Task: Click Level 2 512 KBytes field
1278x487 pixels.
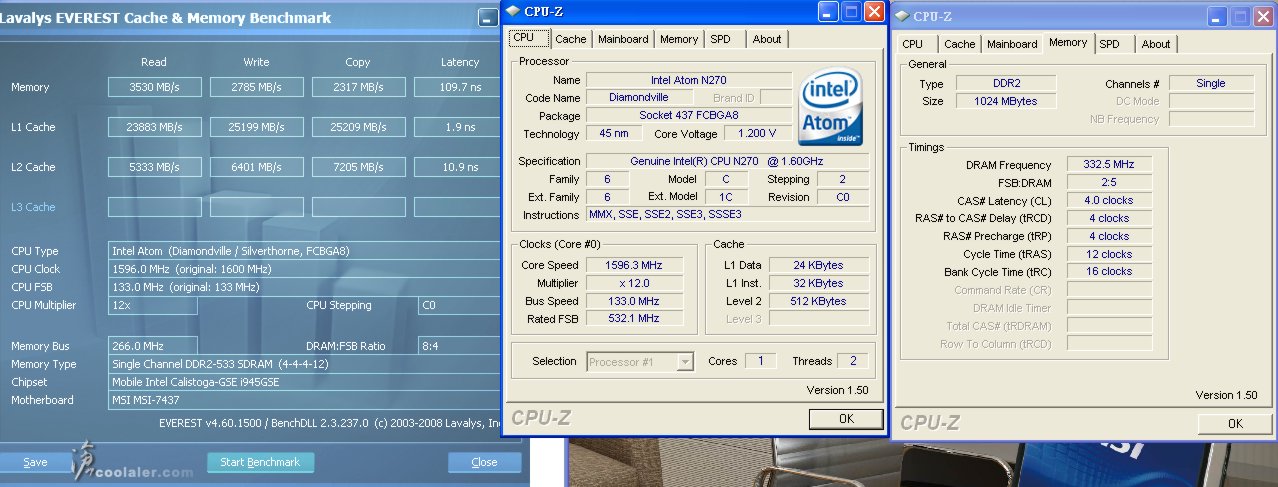Action: click(819, 301)
